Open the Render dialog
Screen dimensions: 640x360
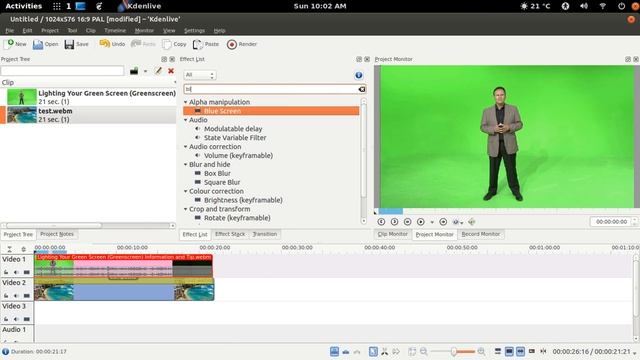[242, 44]
